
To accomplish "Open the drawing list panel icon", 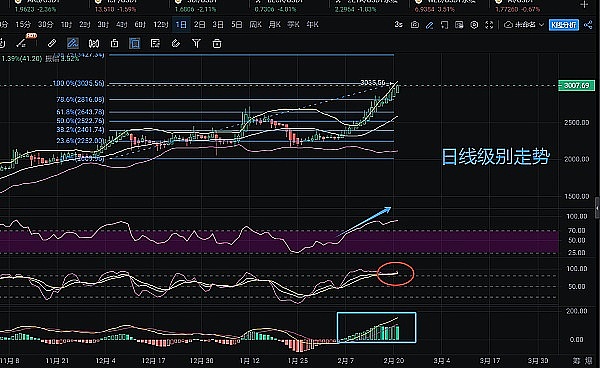I will tap(155, 43).
